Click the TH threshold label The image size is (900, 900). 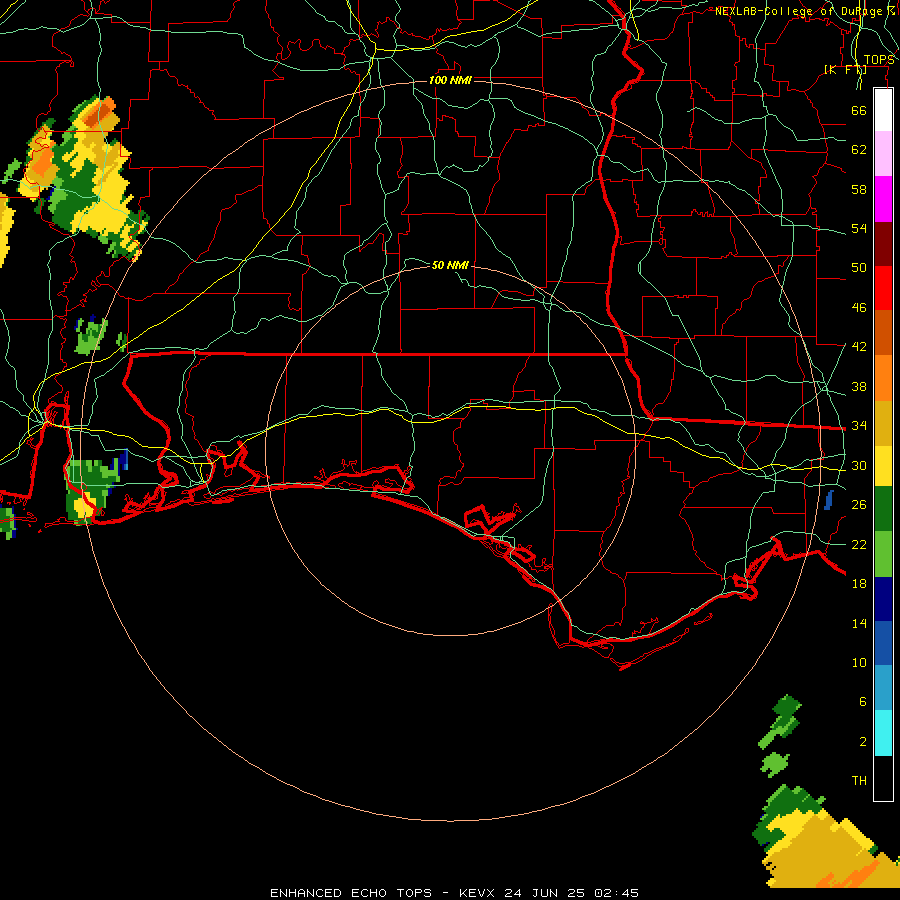859,780
